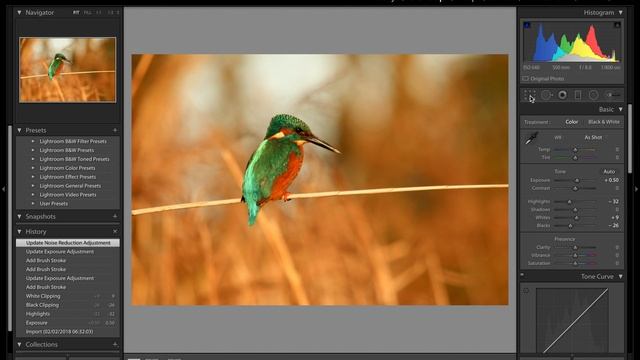Screen dimensions: 640x360
Task: Click the Auto tone button
Action: pyautogui.click(x=609, y=171)
